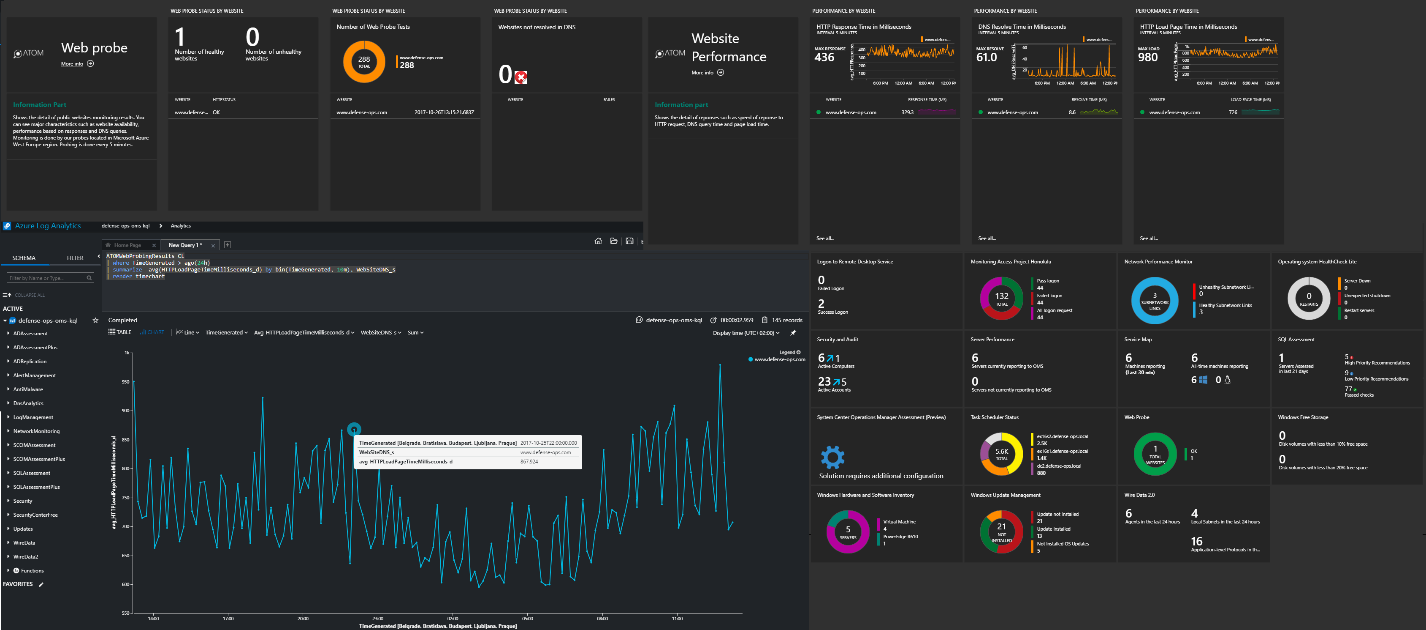Viewport: 1426px width, 630px height.
Task: Click the Filter by name or type field
Action: tap(50, 278)
